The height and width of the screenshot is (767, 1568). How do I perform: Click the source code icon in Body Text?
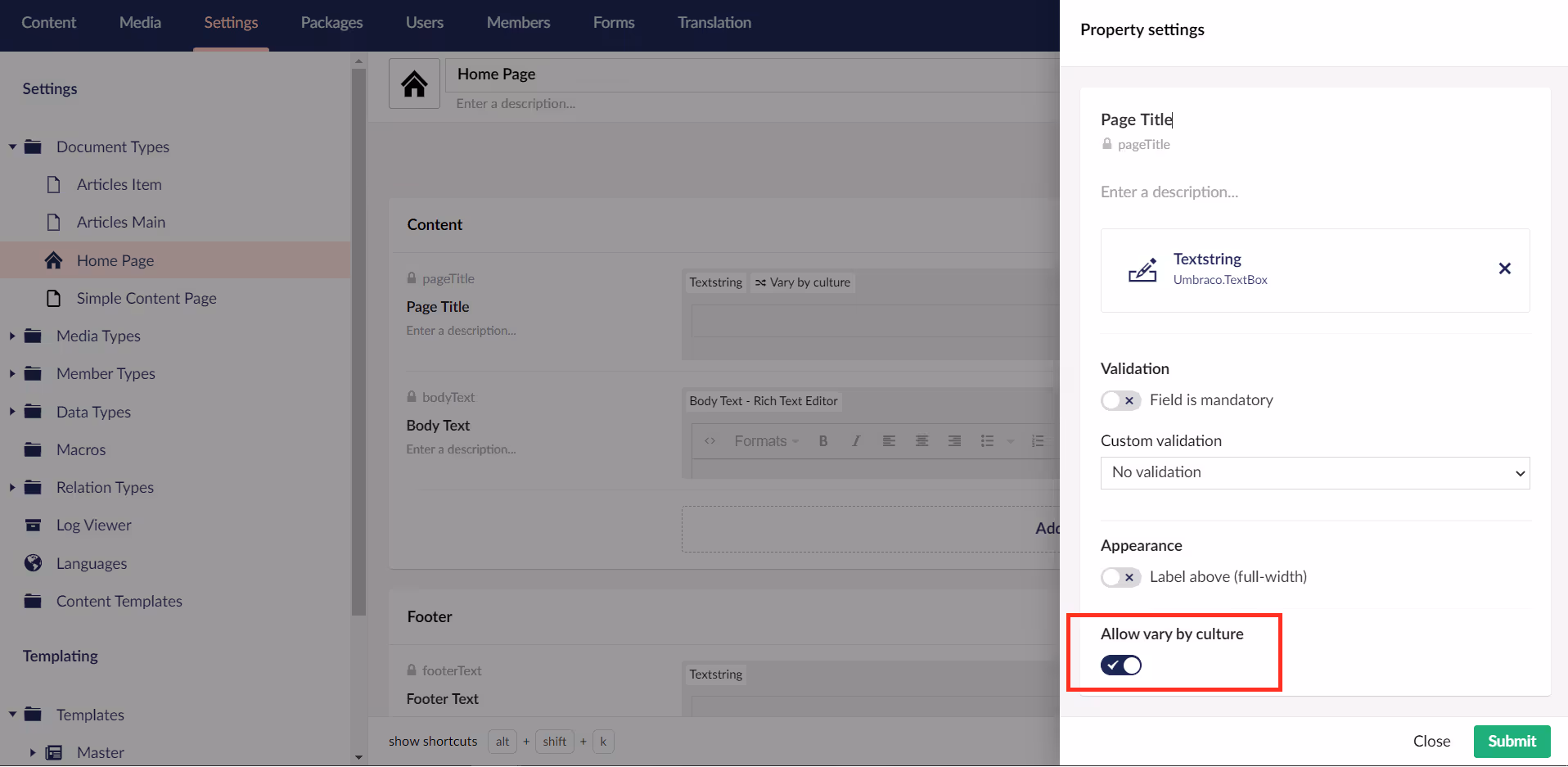710,440
